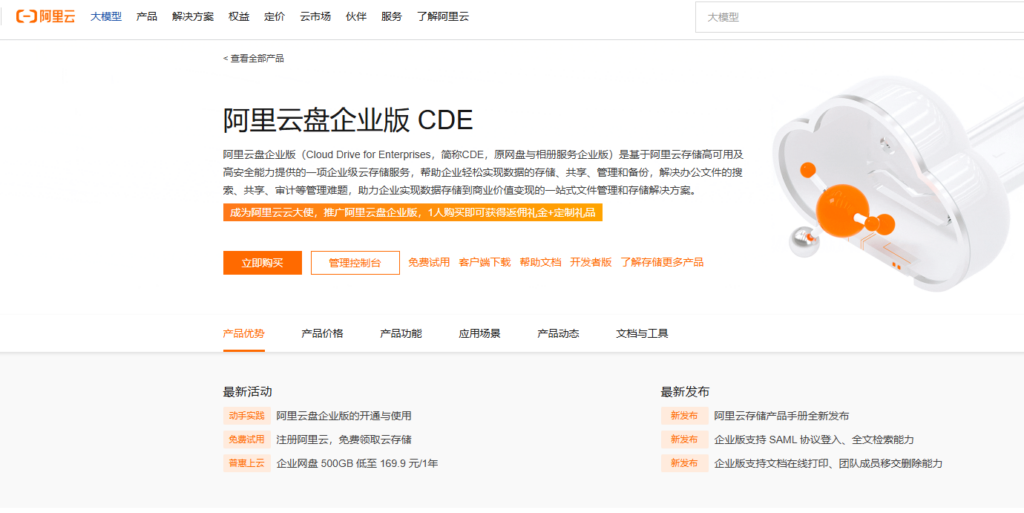This screenshot has height=513, width=1024.
Task: Click the 最新活动 section heading
Action: (248, 392)
